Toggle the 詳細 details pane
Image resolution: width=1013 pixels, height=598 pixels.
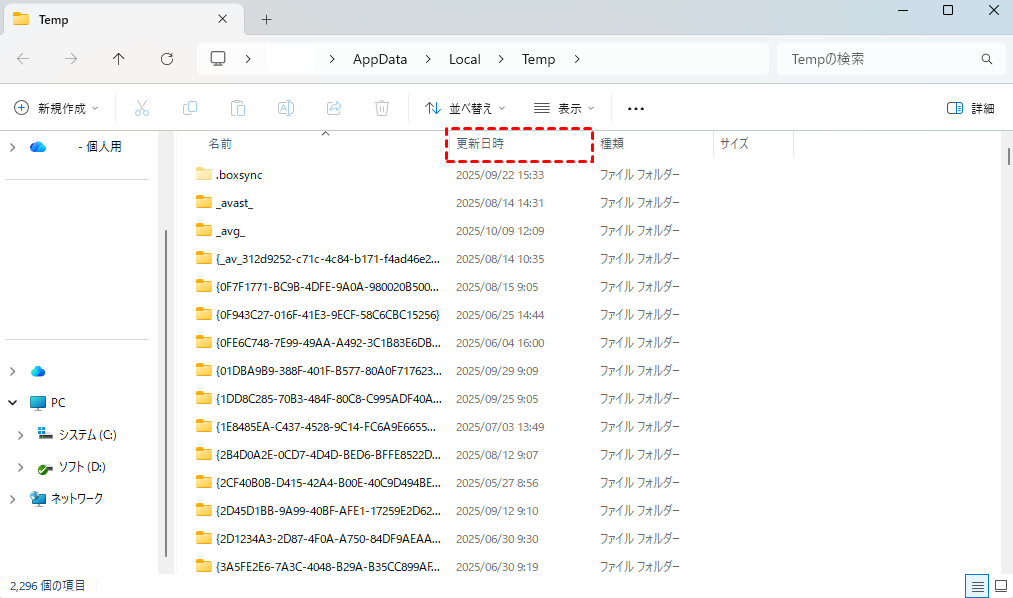click(x=970, y=108)
